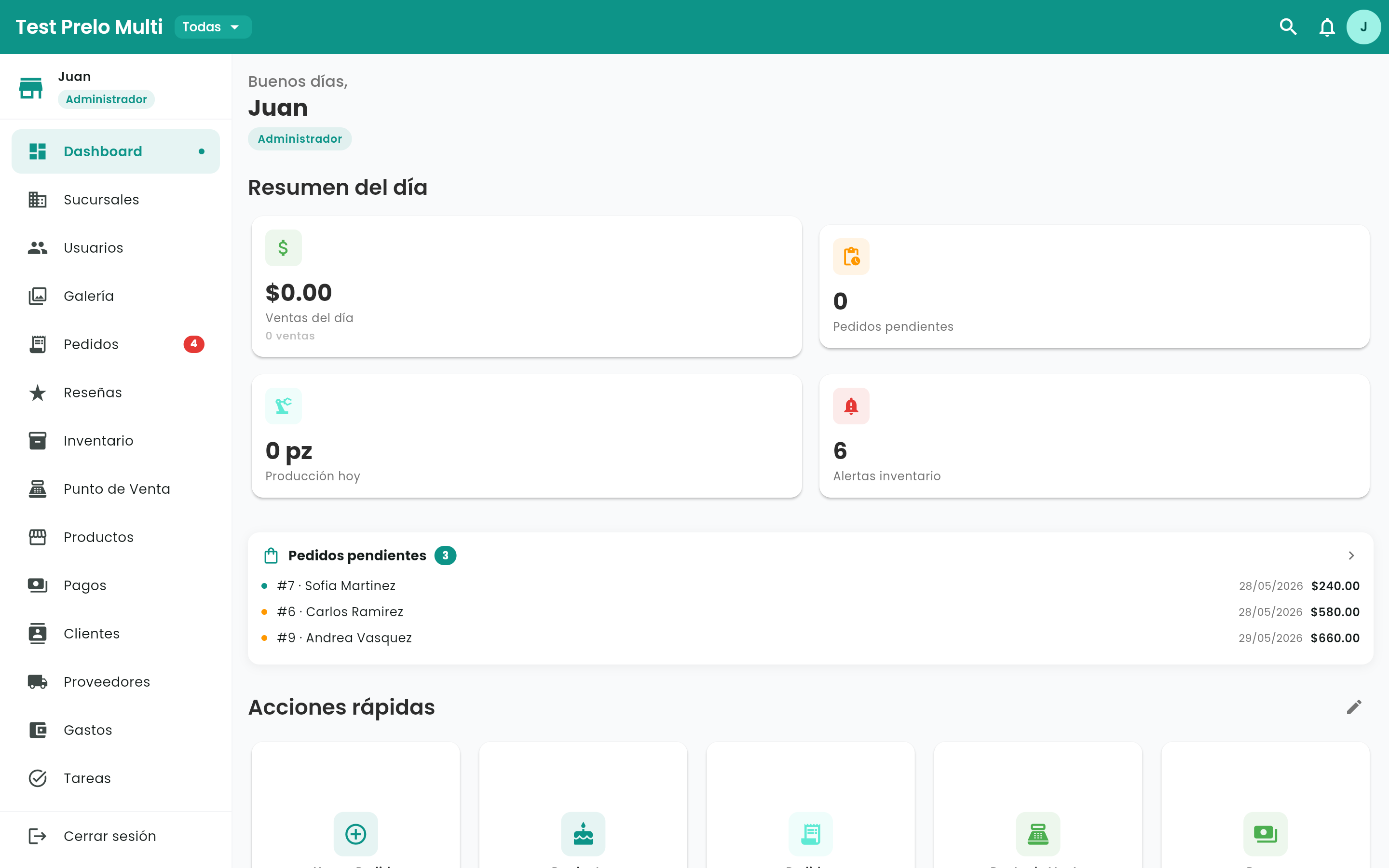Click the Pedidos red badge 4
Screen dimensions: 1389x868
tap(194, 344)
